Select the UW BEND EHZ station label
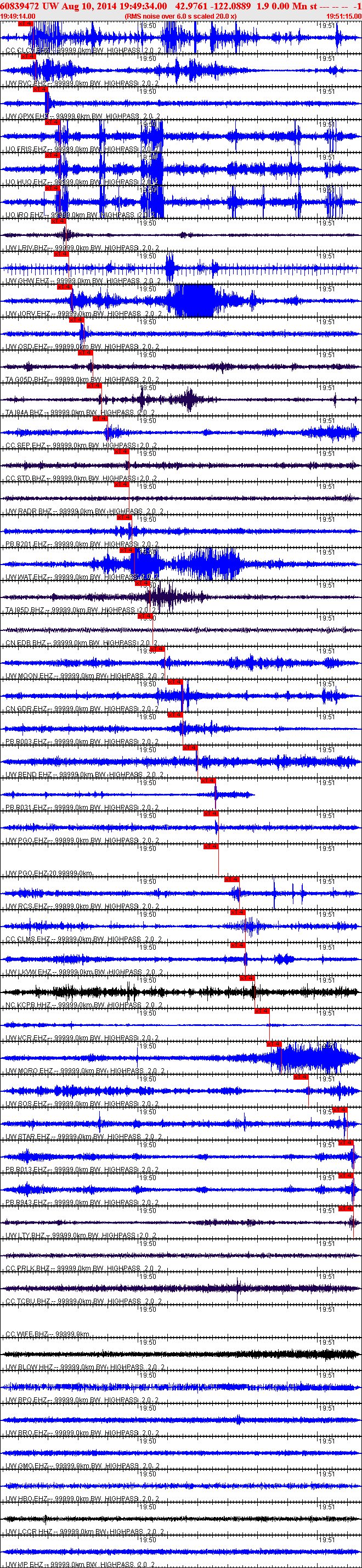Viewport: 362px width, 1568px height. coord(84,774)
